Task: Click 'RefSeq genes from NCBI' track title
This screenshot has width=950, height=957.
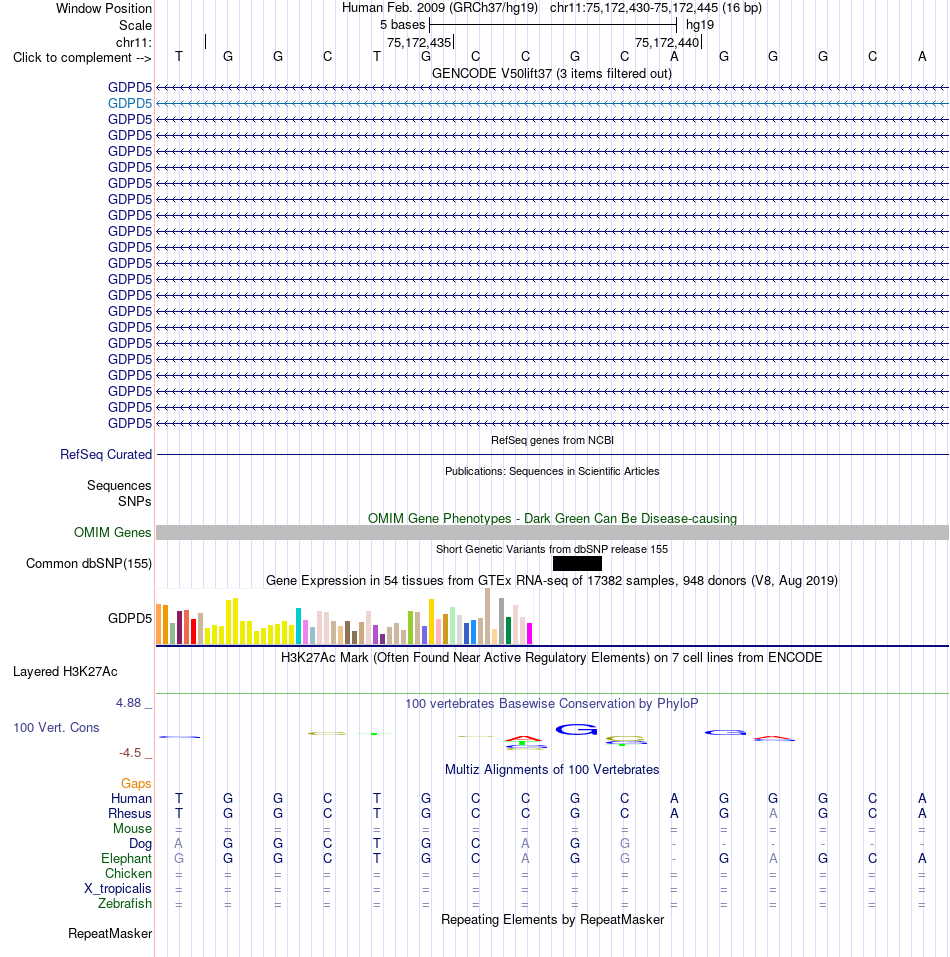Action: [x=552, y=441]
